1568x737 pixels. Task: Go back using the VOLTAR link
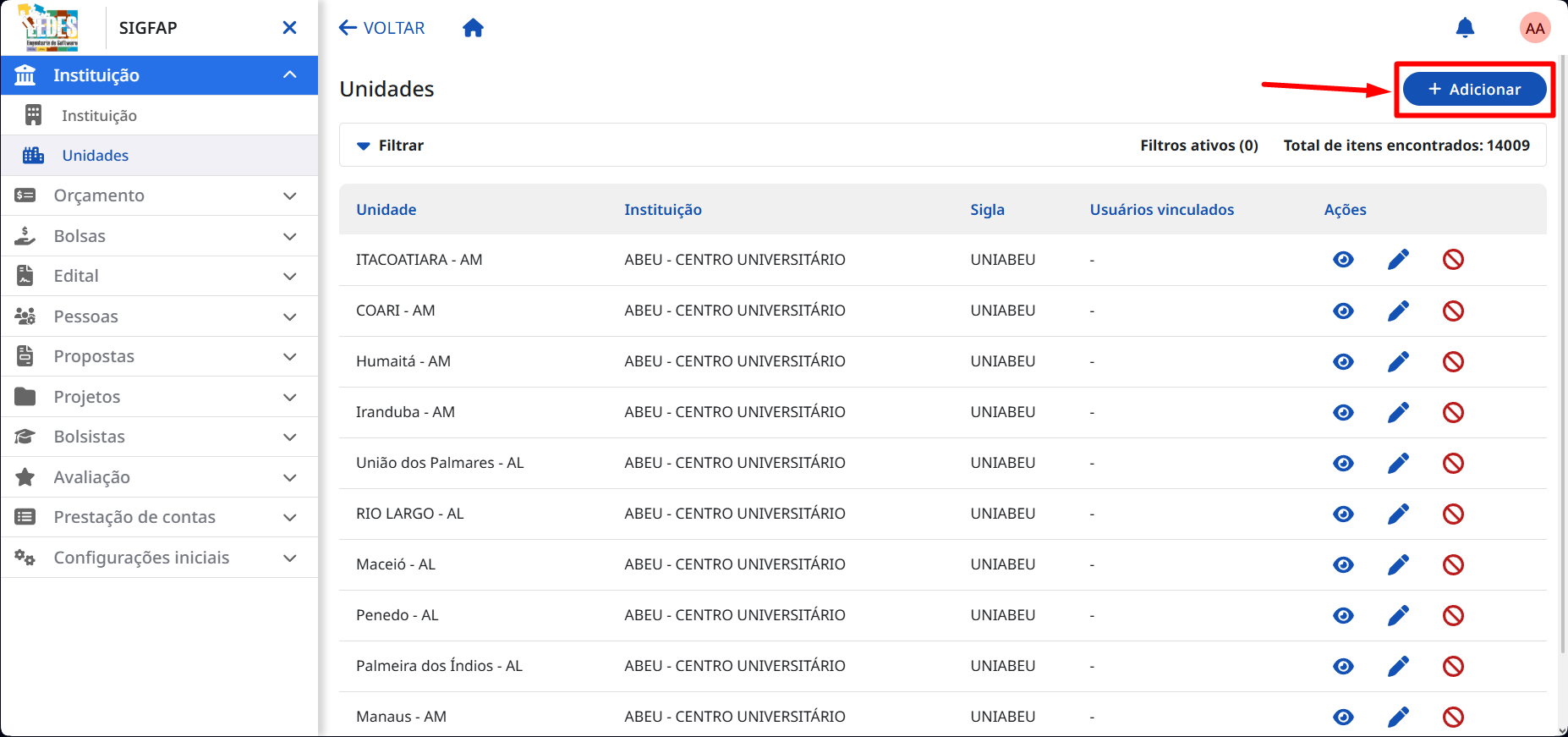pyautogui.click(x=381, y=28)
